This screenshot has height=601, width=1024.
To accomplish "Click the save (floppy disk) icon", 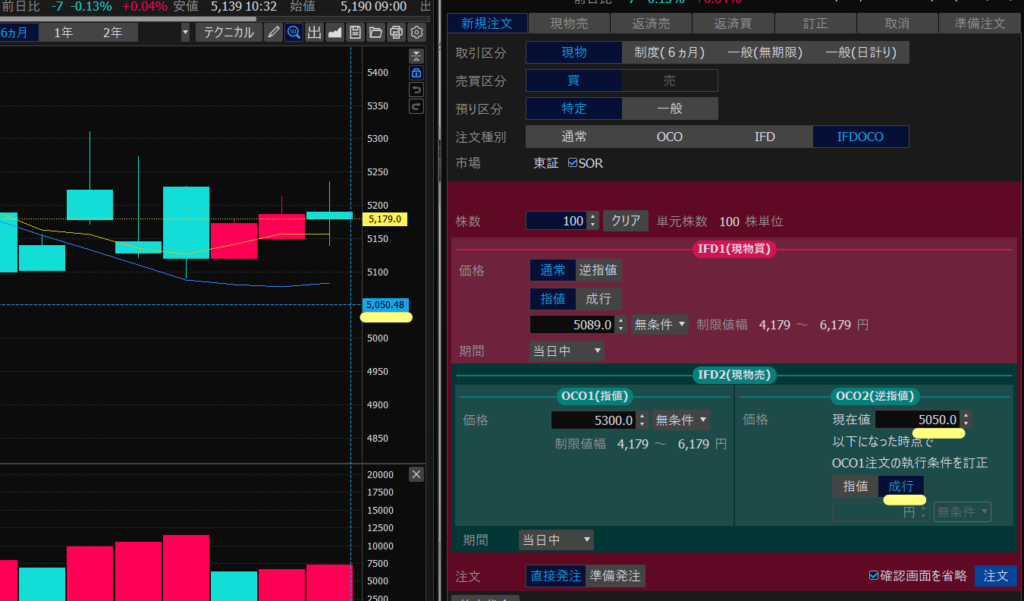I will pos(356,31).
